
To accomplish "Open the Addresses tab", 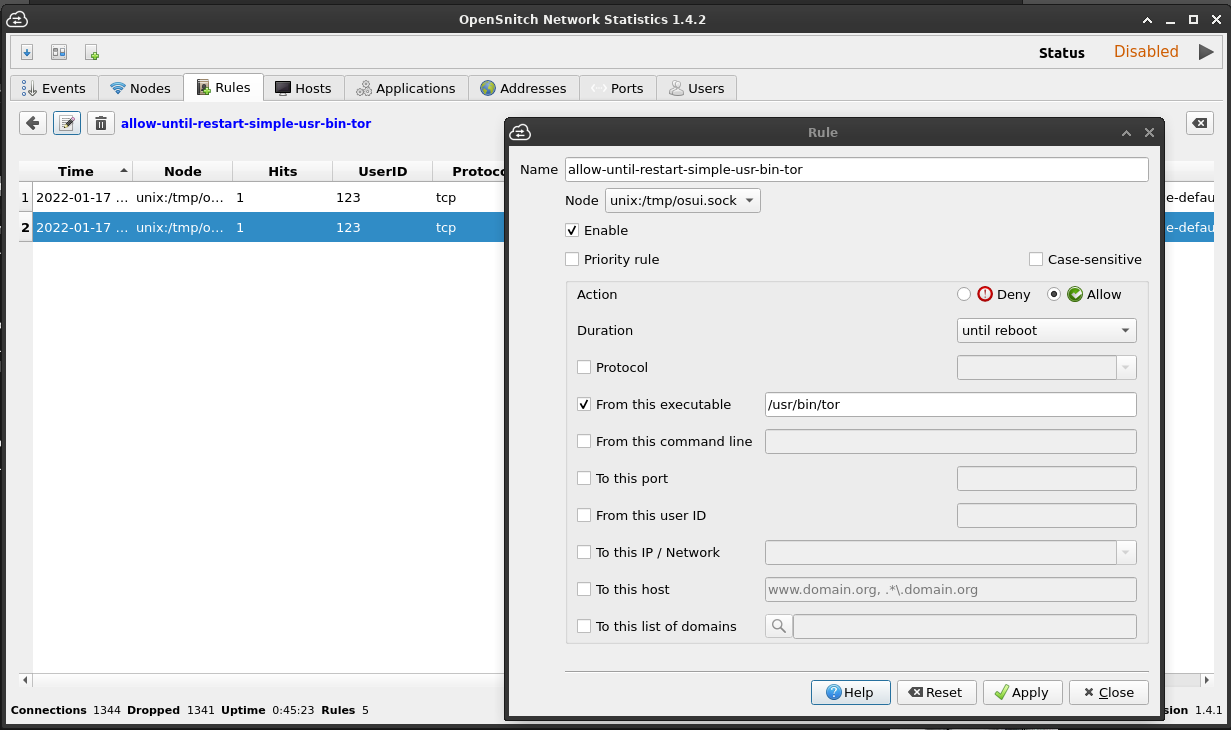I will click(523, 88).
